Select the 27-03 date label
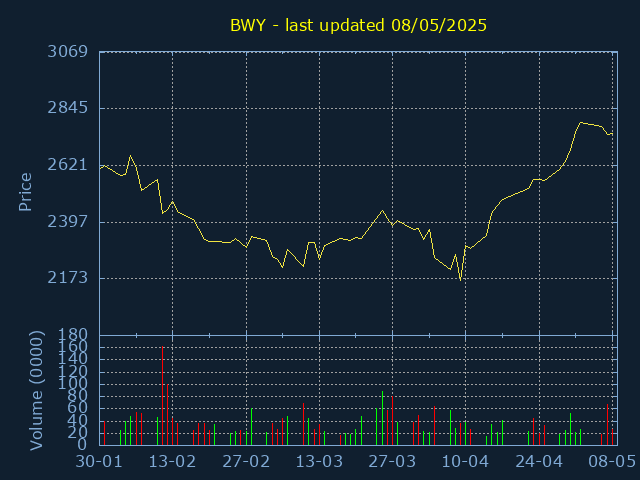 (x=392, y=462)
